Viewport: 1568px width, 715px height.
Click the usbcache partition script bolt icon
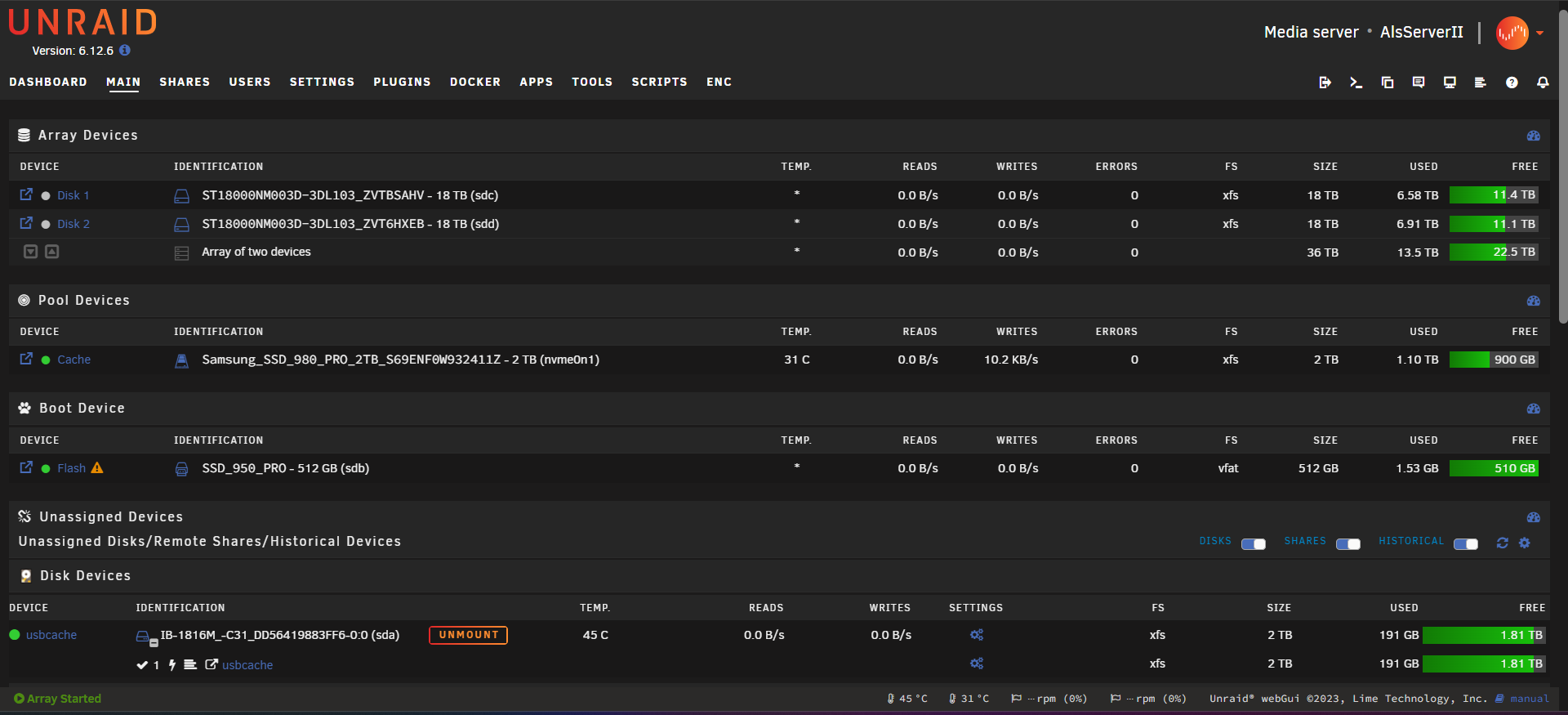171,665
